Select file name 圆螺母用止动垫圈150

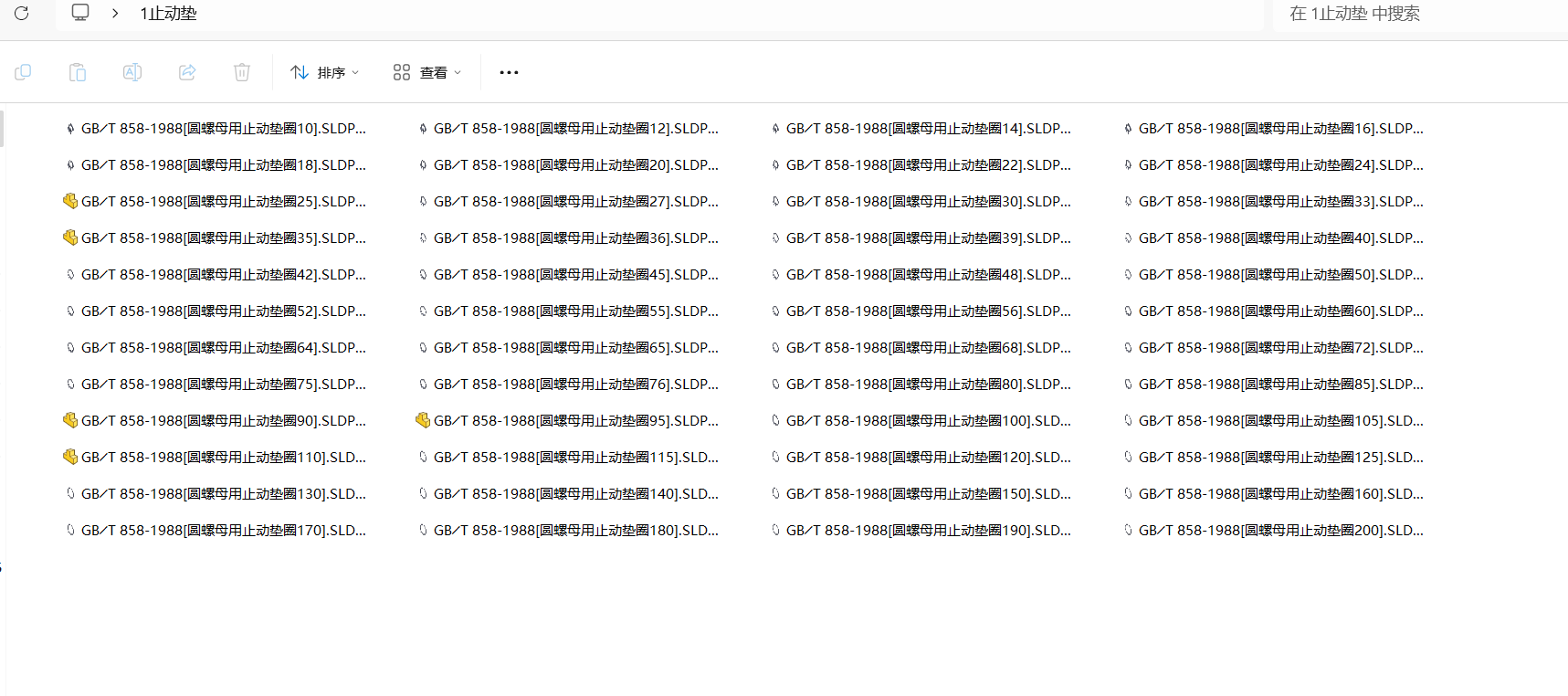tap(928, 494)
